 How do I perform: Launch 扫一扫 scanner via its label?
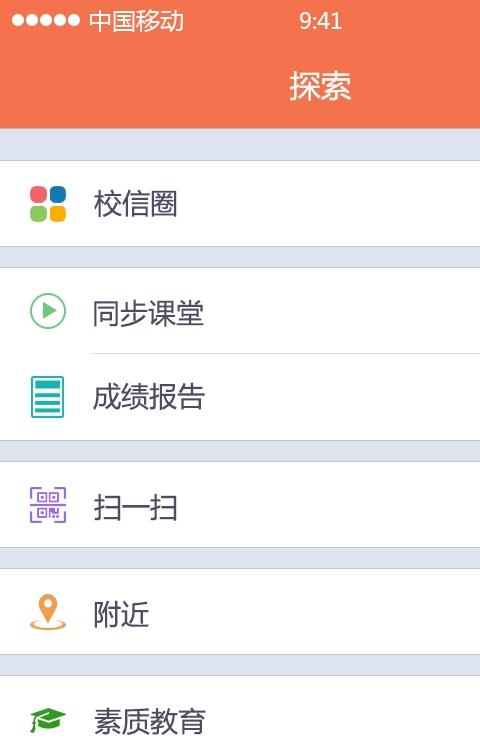point(135,507)
